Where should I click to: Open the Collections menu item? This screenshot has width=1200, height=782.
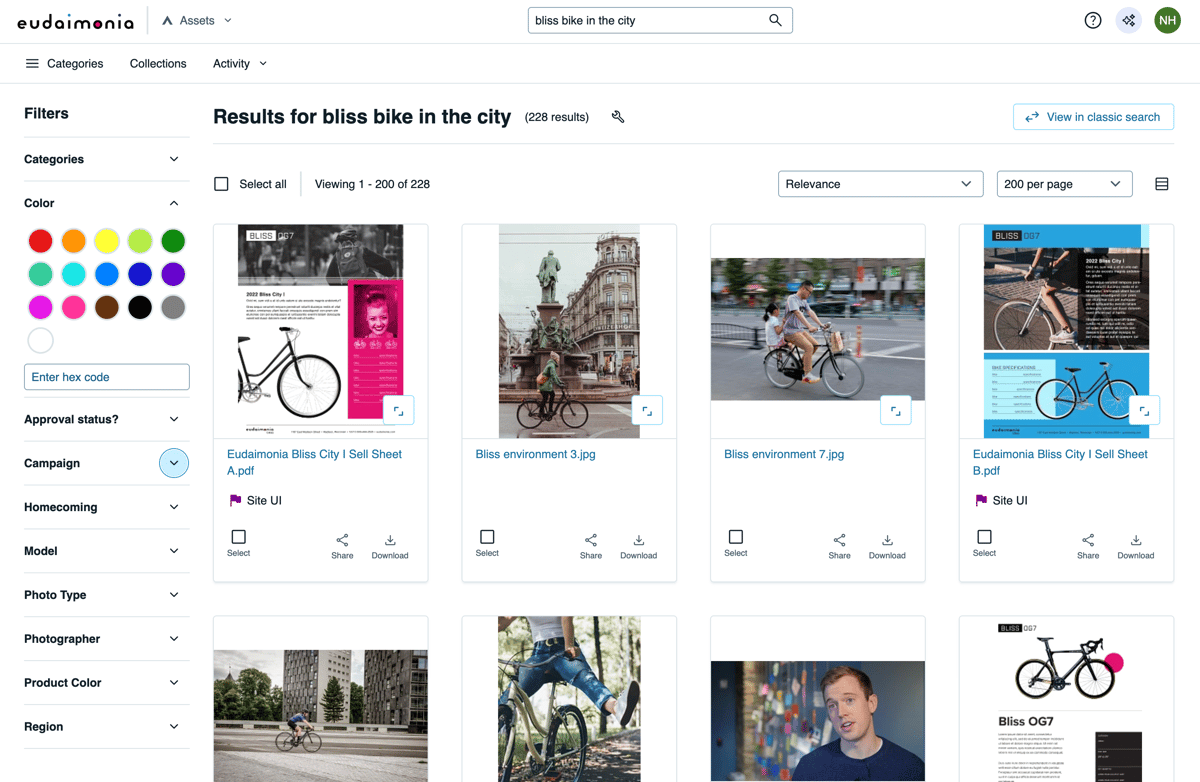coord(158,63)
